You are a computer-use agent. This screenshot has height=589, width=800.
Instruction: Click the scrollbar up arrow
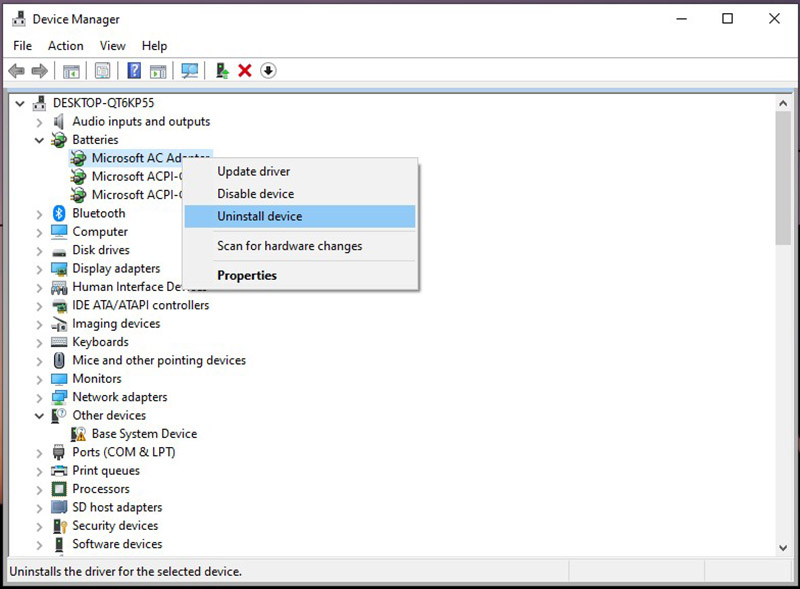(783, 104)
